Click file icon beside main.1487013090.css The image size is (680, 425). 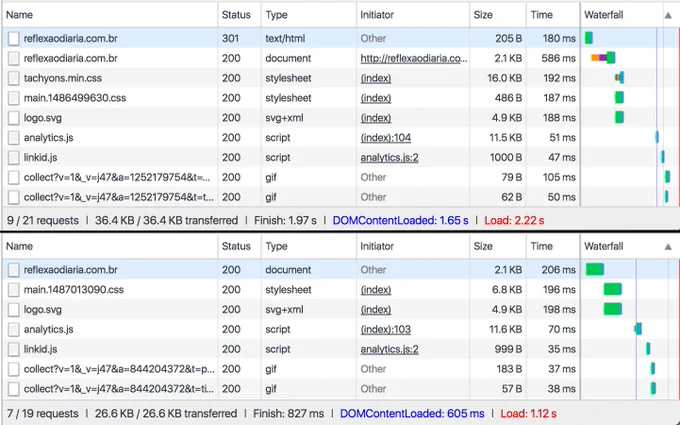pyautogui.click(x=13, y=290)
